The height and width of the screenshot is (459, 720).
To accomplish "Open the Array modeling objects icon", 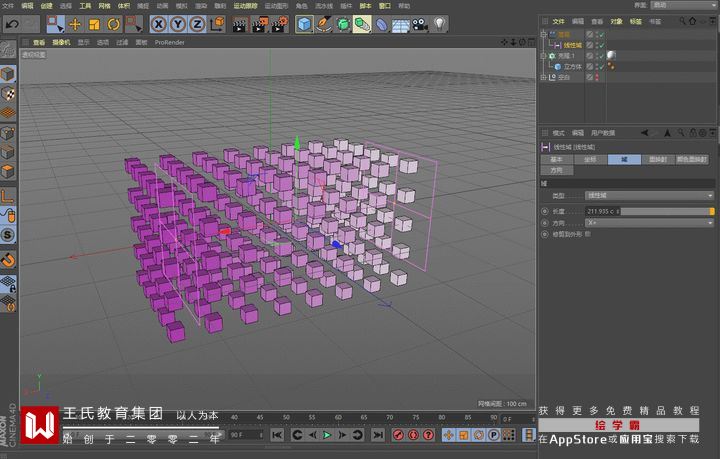I will (x=362, y=24).
